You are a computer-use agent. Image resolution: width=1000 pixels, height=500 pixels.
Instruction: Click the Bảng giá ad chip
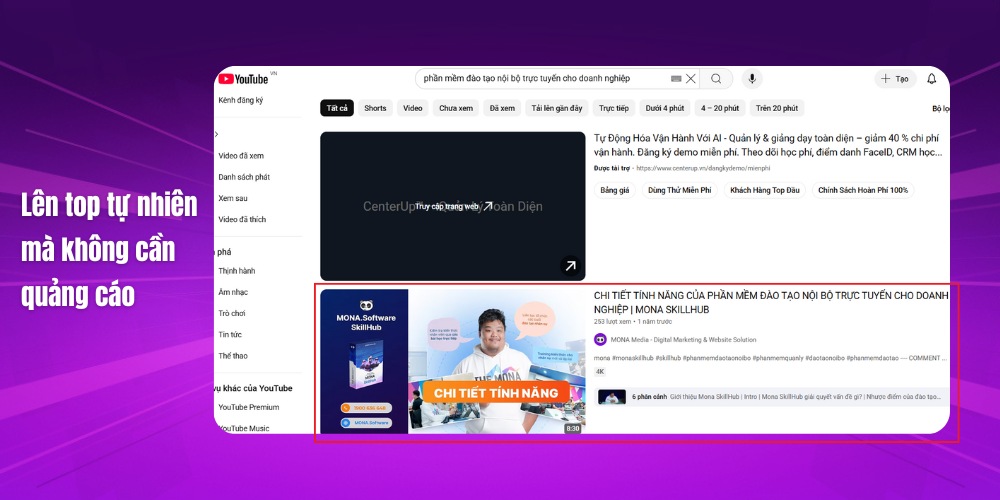[615, 190]
